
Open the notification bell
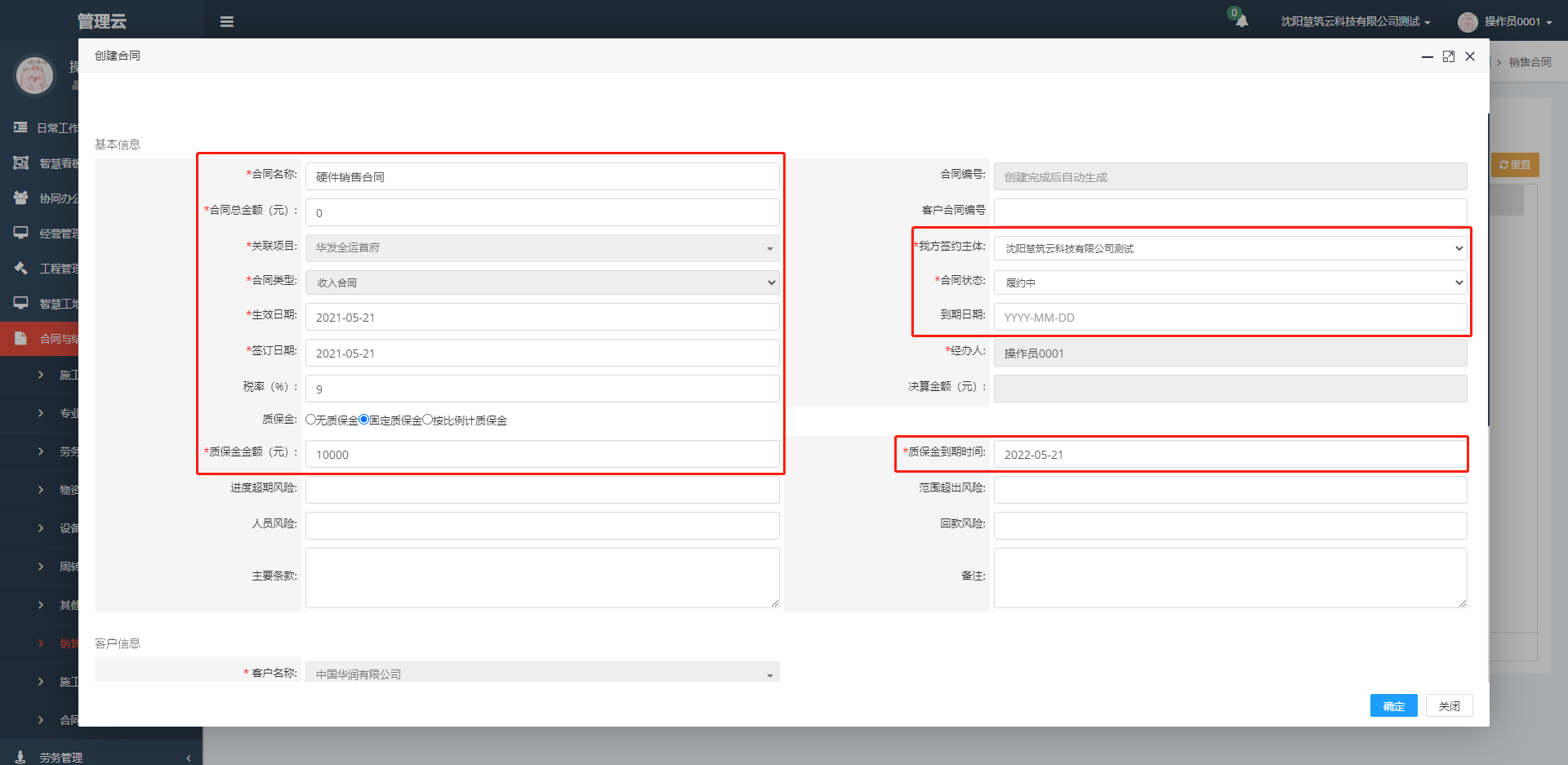(1241, 21)
